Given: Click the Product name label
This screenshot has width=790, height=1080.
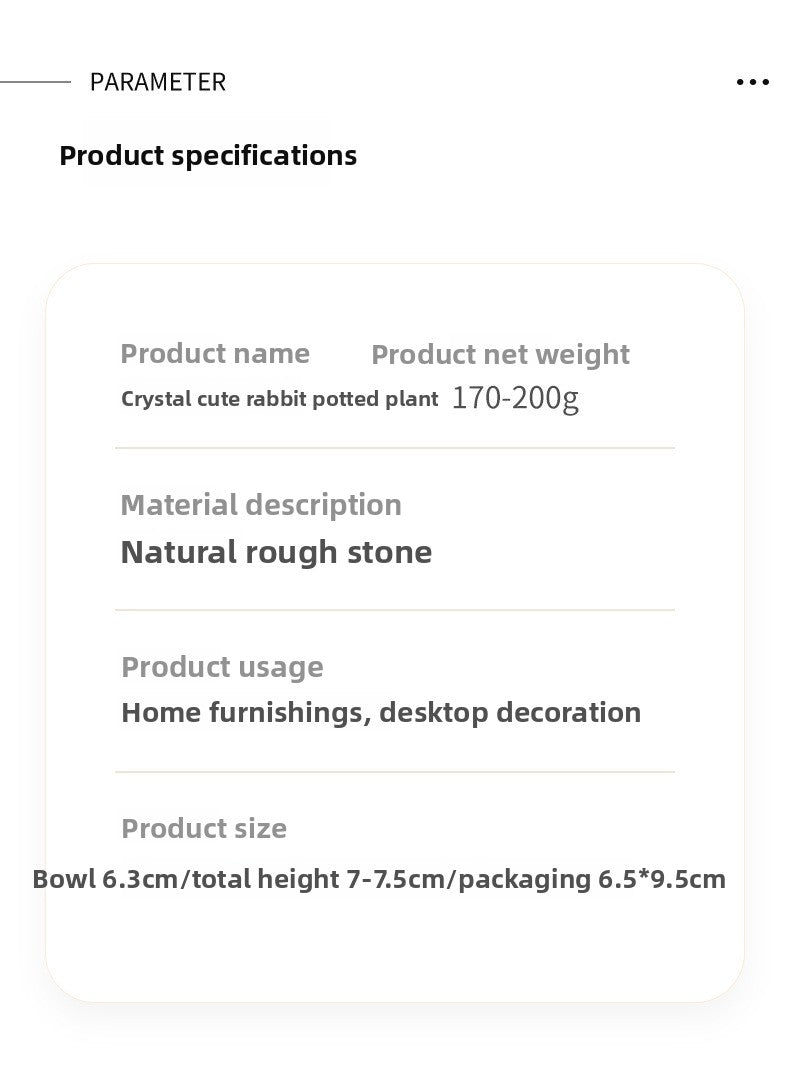Looking at the screenshot, I should (215, 353).
